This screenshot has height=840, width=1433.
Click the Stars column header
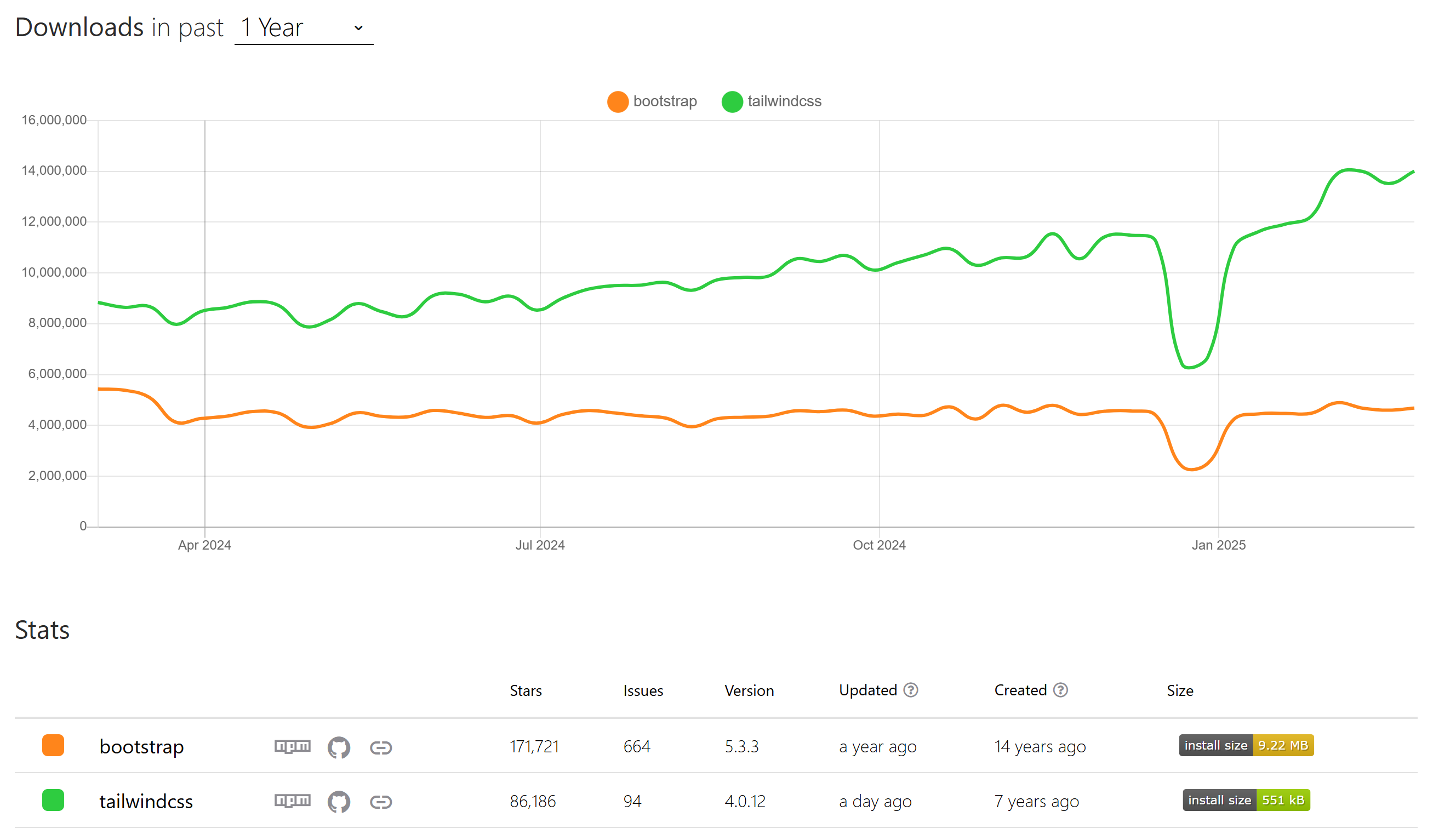(526, 690)
